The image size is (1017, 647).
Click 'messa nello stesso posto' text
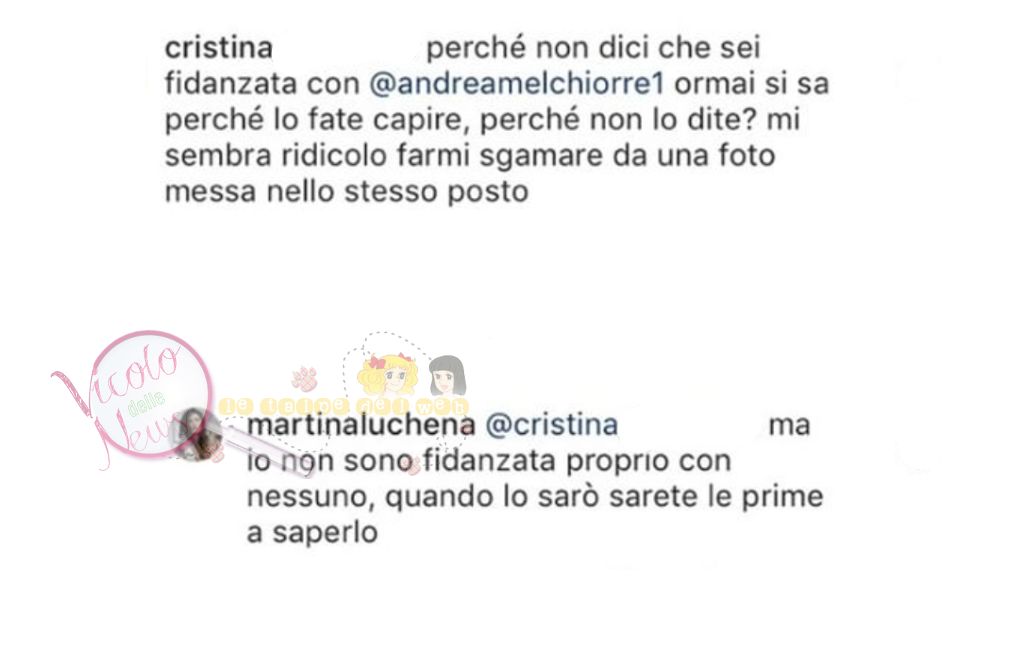pos(346,192)
